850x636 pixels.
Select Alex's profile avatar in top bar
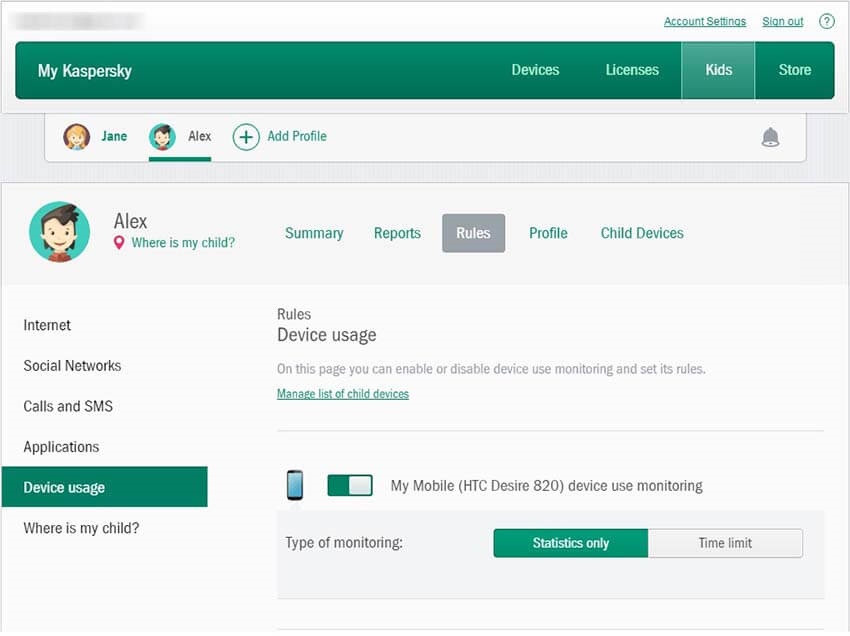coord(160,136)
